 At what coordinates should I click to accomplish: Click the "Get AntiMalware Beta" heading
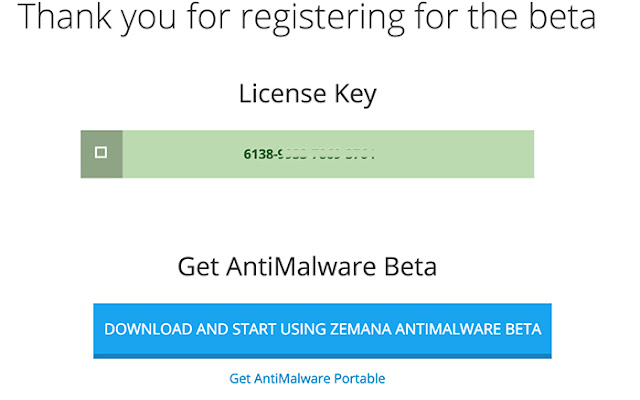coord(307,267)
